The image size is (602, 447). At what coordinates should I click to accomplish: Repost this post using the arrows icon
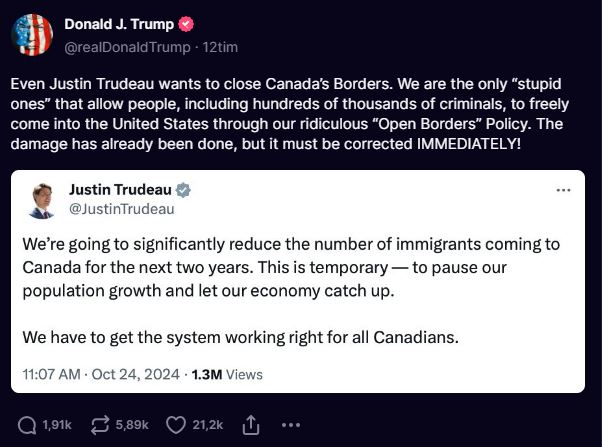(x=99, y=424)
